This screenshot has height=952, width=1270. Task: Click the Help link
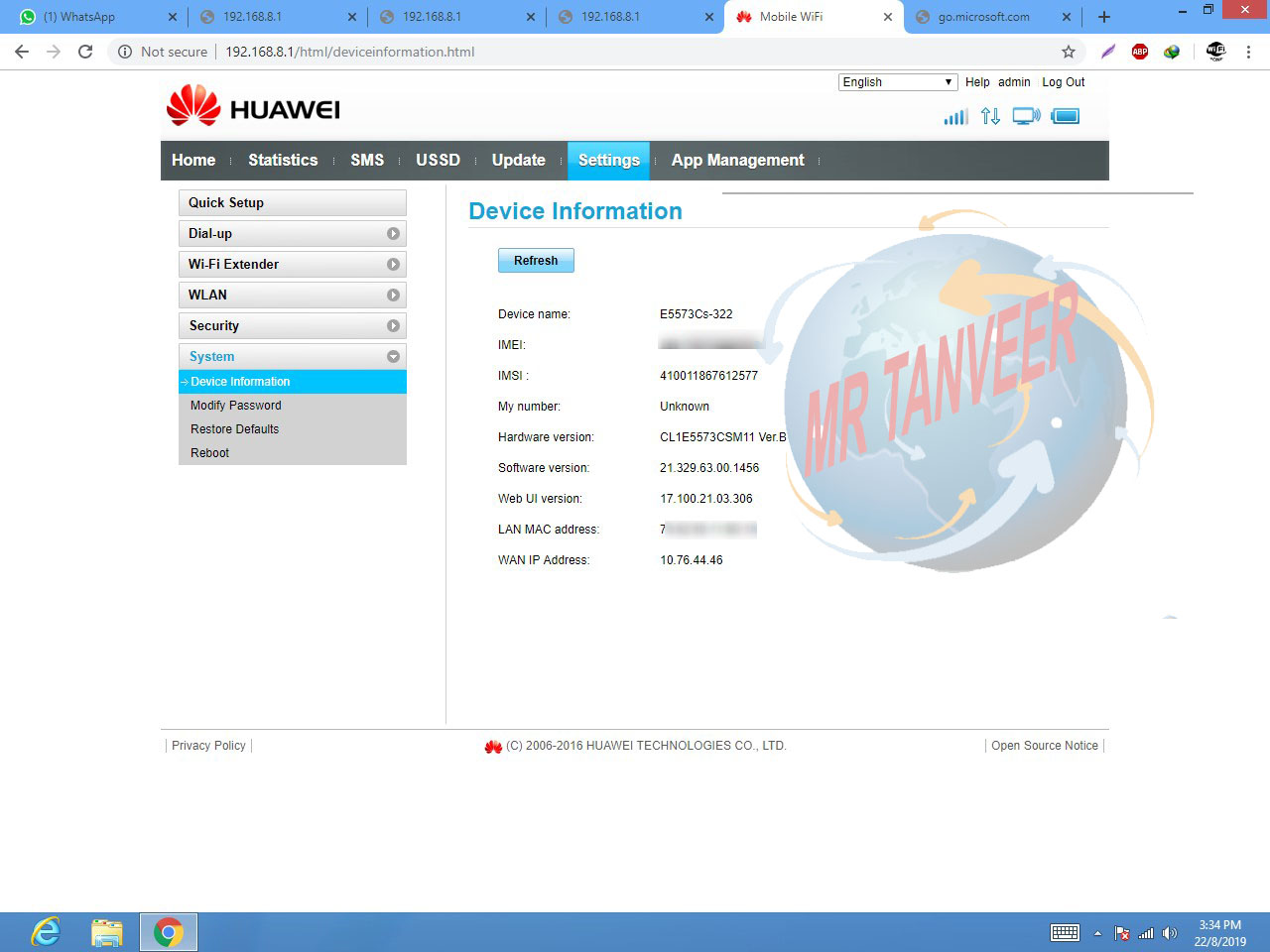(977, 82)
